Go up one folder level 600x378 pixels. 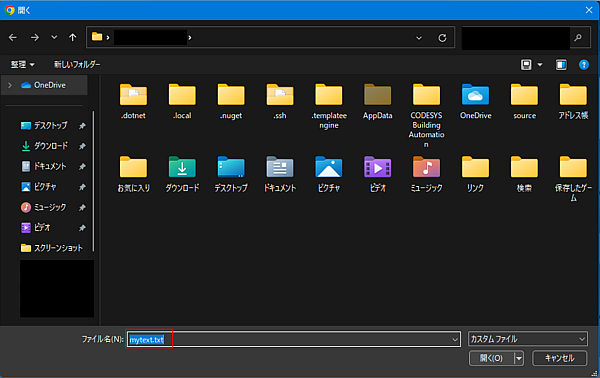pos(72,37)
